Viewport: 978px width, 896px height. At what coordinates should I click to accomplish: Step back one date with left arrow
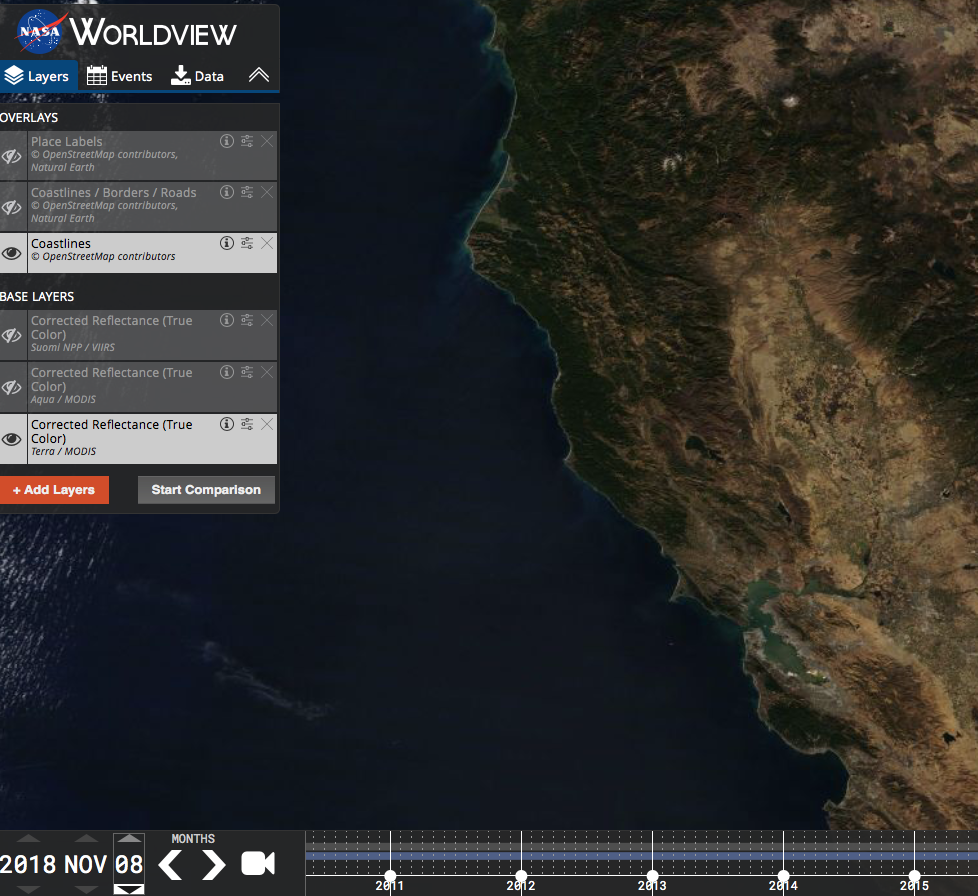pos(170,865)
